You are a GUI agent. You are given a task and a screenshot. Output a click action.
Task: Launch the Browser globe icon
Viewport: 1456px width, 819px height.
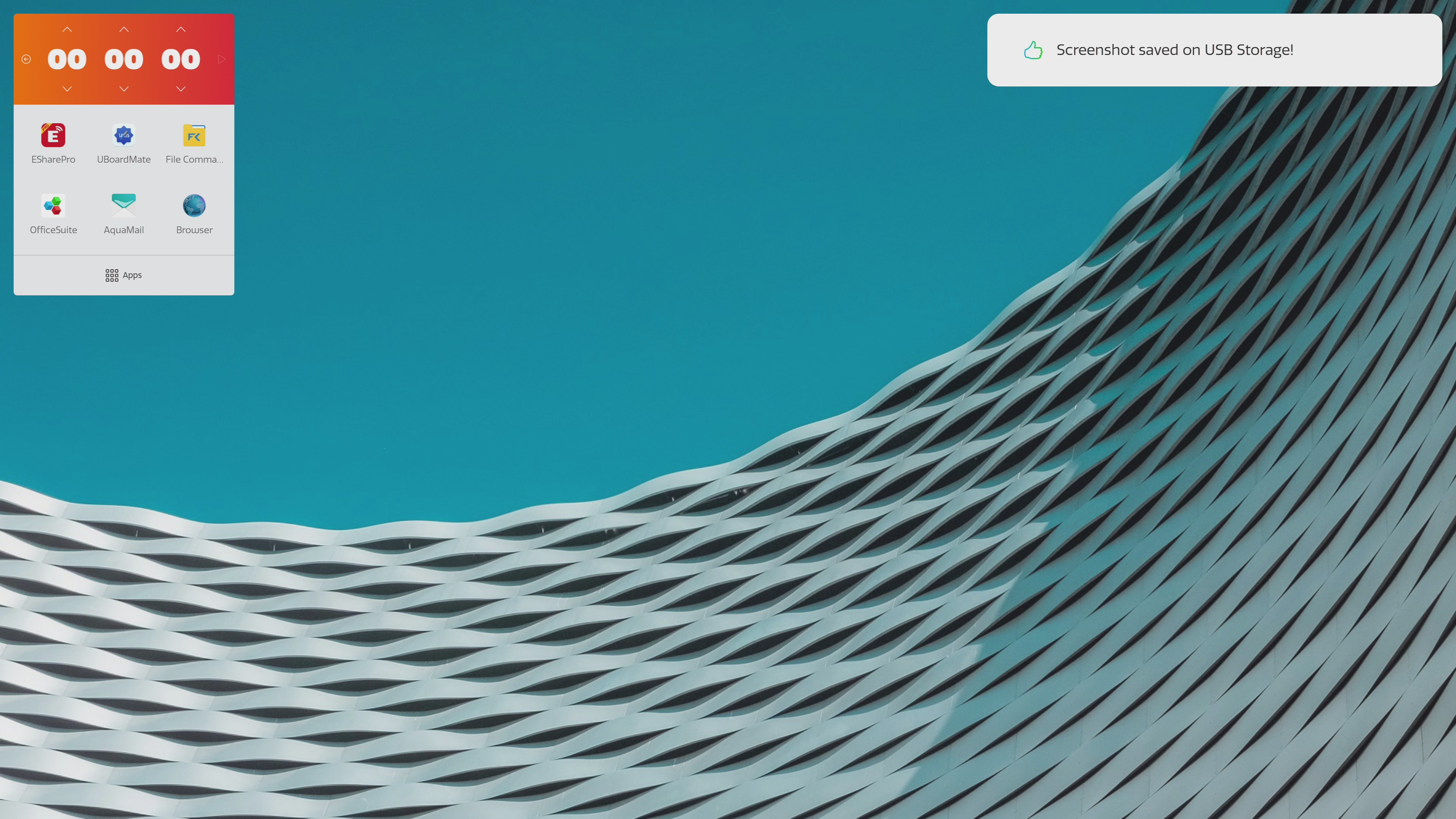coord(194,206)
